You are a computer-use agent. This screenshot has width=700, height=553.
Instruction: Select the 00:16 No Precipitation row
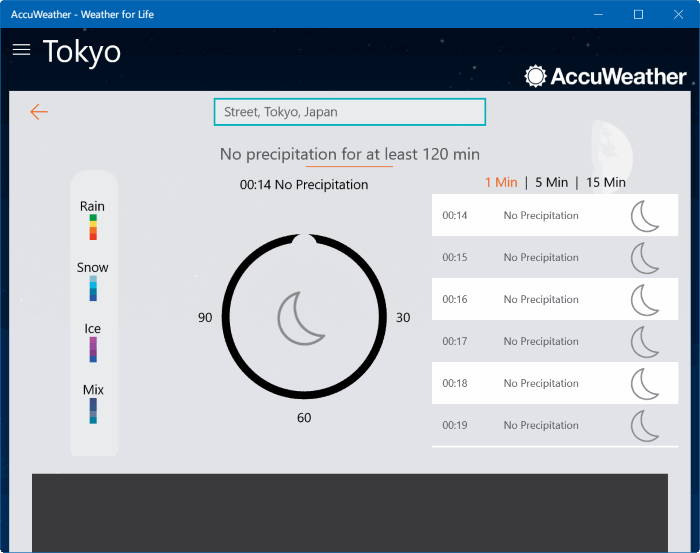[x=555, y=299]
